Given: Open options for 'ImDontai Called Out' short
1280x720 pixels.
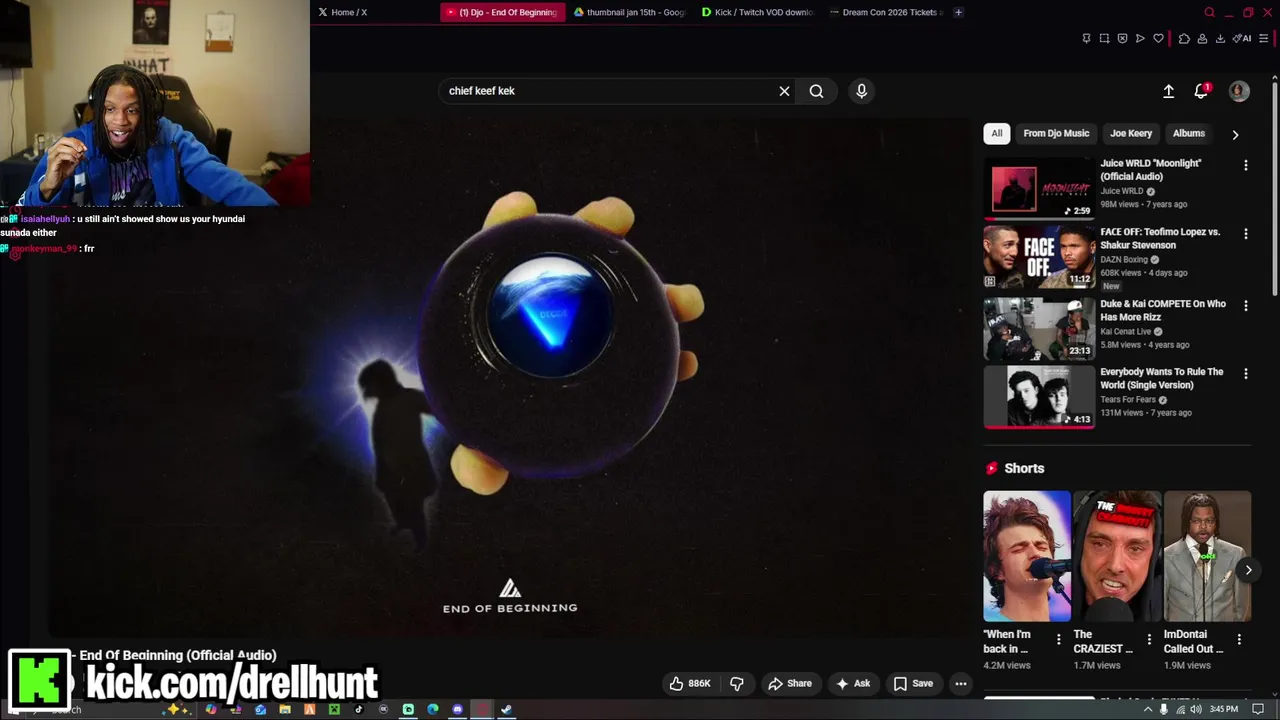Looking at the screenshot, I should (x=1239, y=640).
